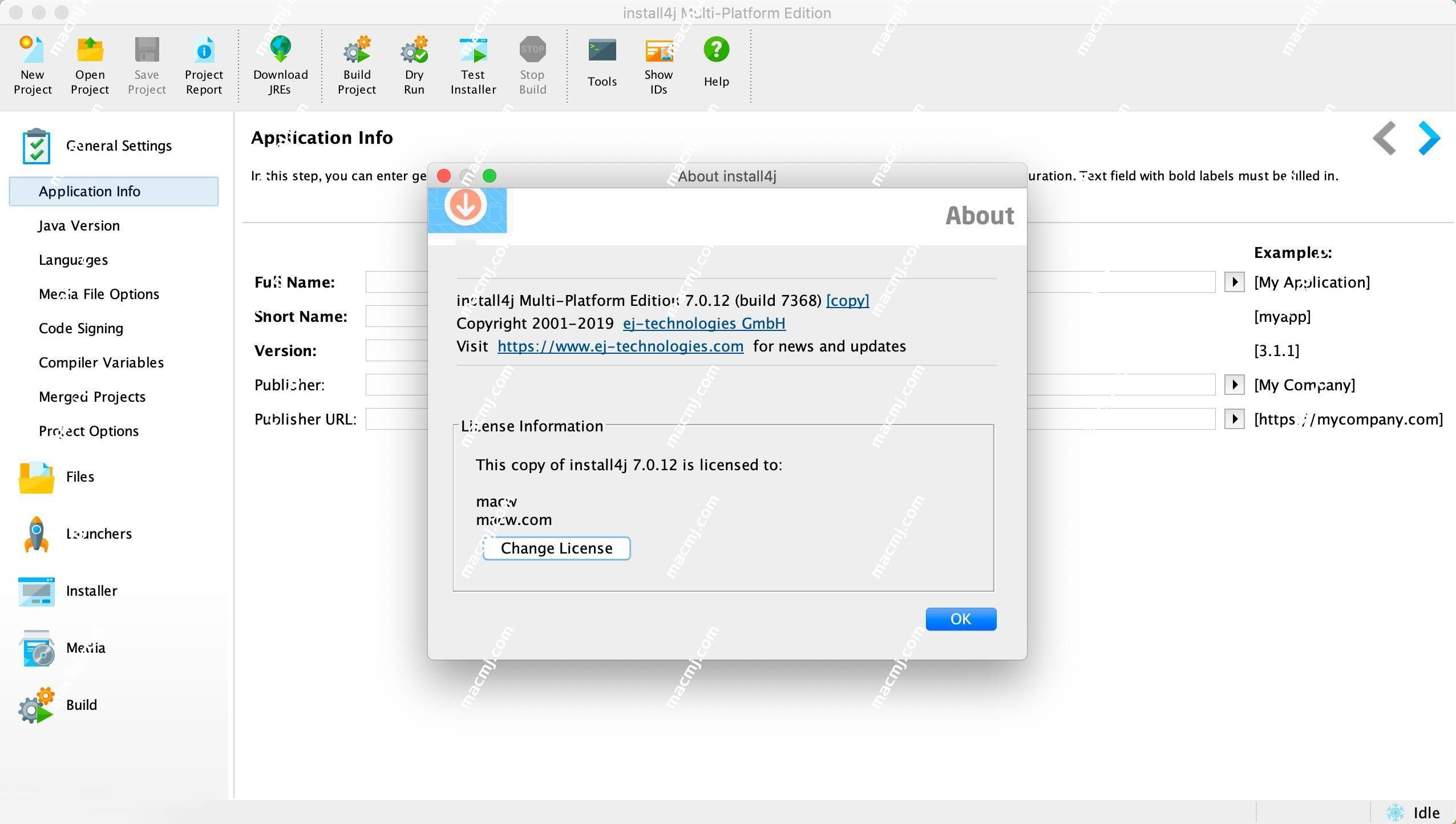Click the Save Project floppy icon

point(147,50)
